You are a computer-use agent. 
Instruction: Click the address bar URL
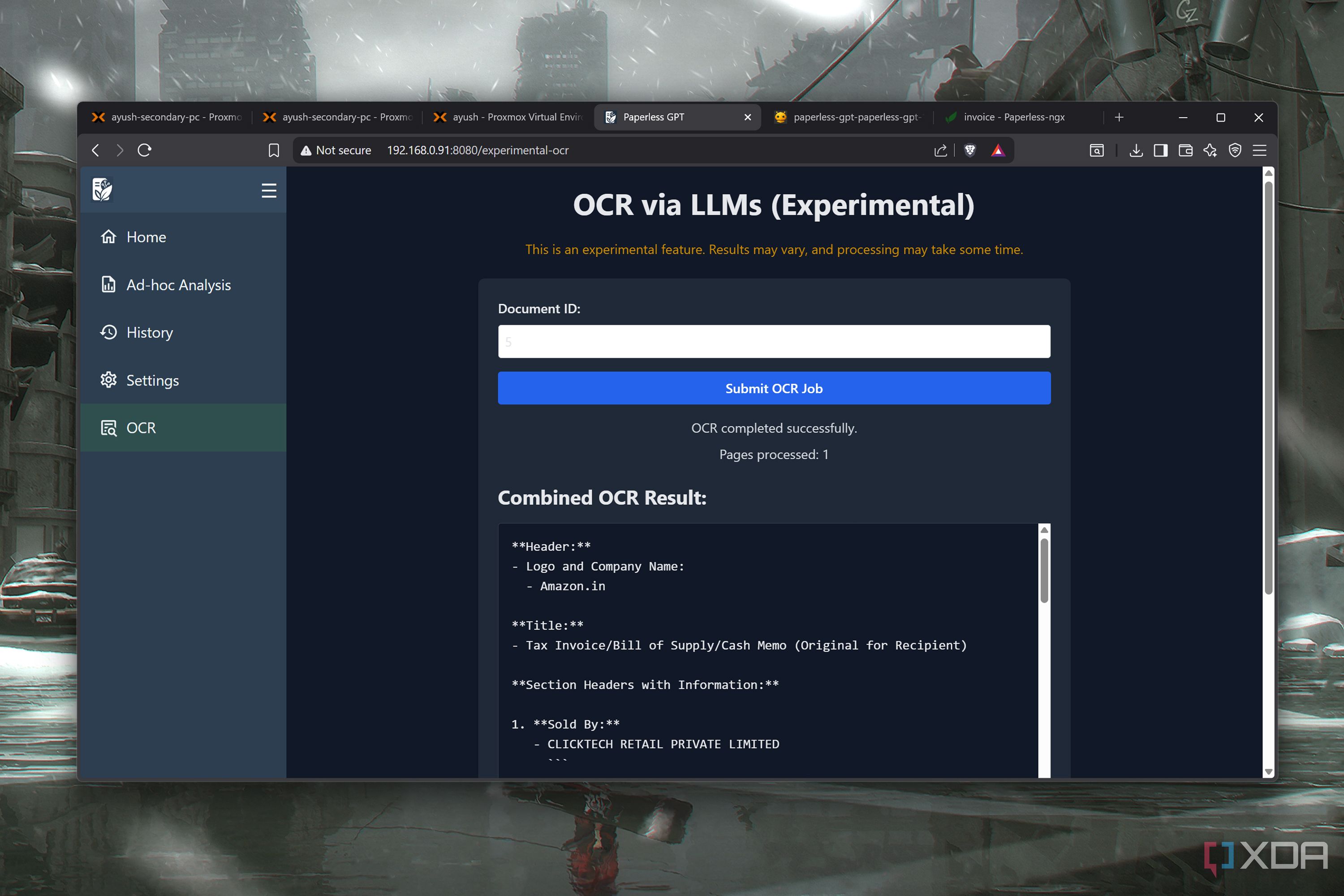coord(478,150)
